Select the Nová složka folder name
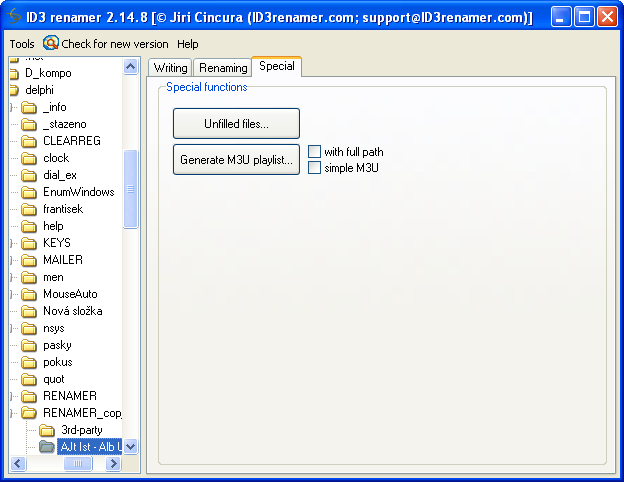This screenshot has width=624, height=482. tap(73, 311)
